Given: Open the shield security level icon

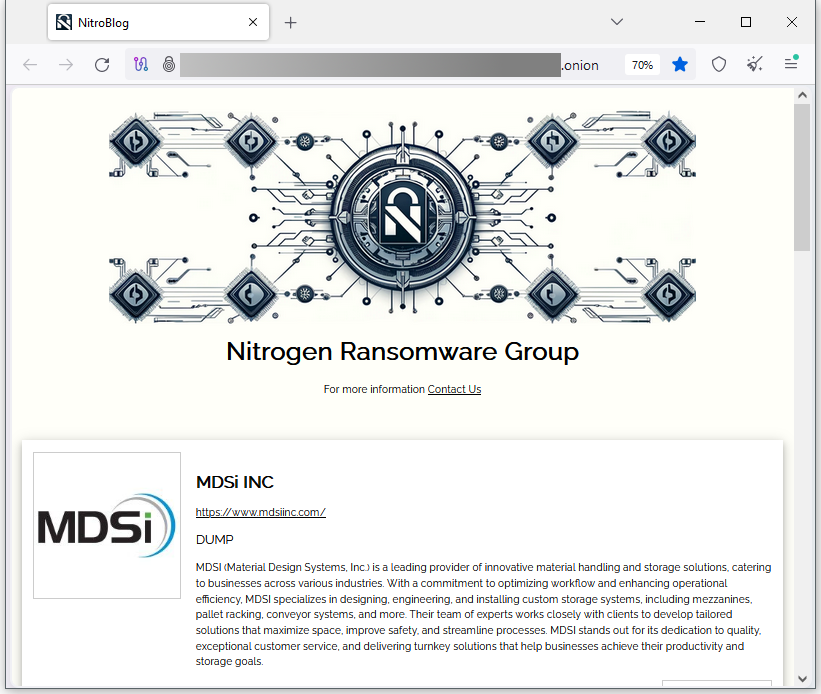Looking at the screenshot, I should tap(719, 64).
